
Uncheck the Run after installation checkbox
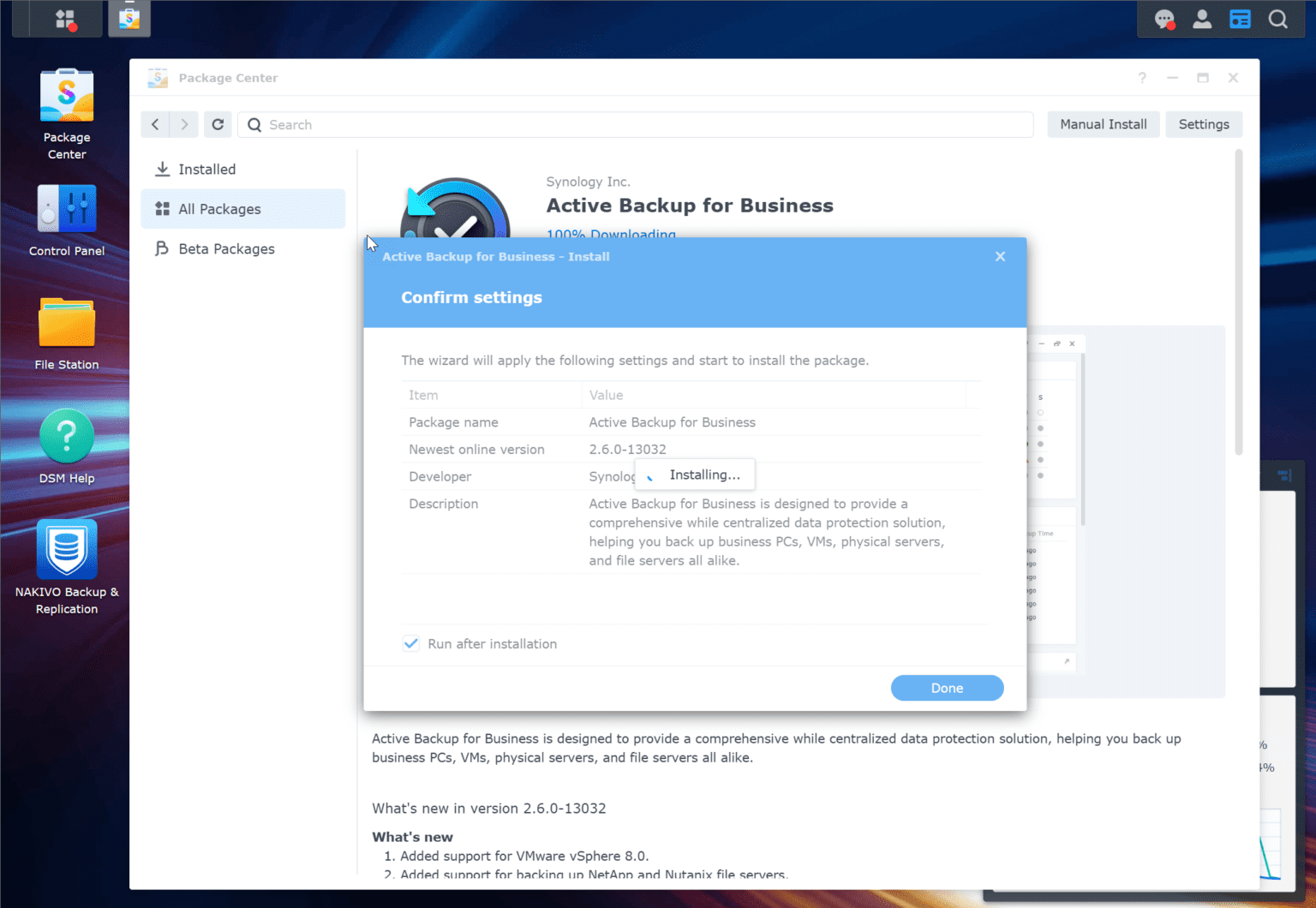(411, 643)
